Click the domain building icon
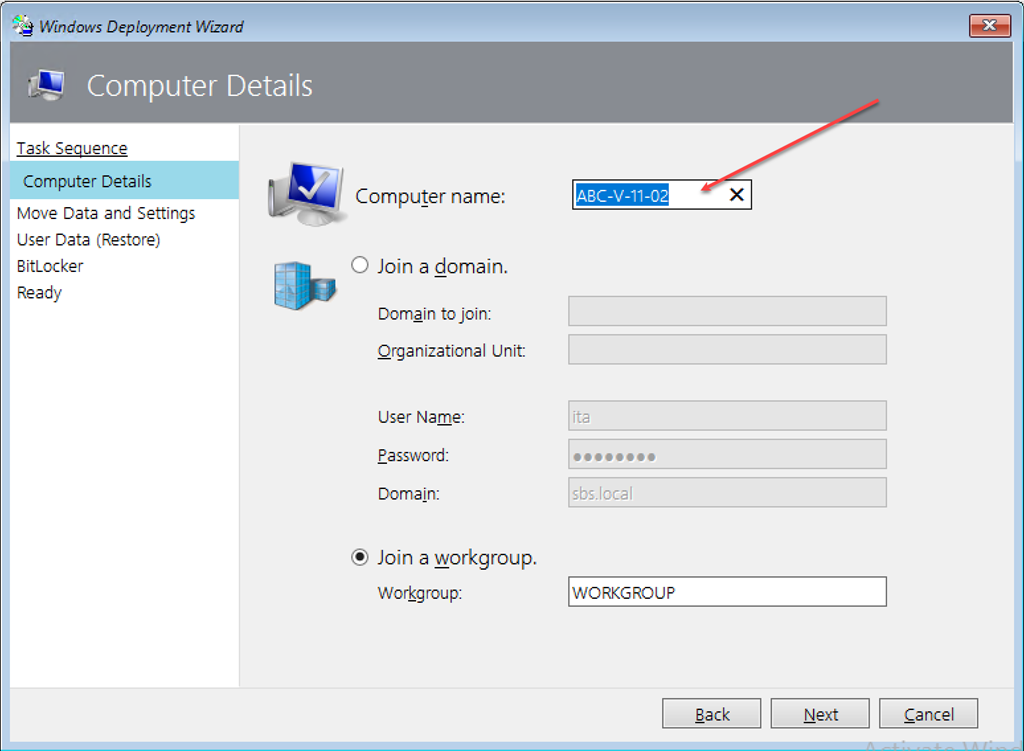This screenshot has height=751, width=1024. [x=304, y=283]
